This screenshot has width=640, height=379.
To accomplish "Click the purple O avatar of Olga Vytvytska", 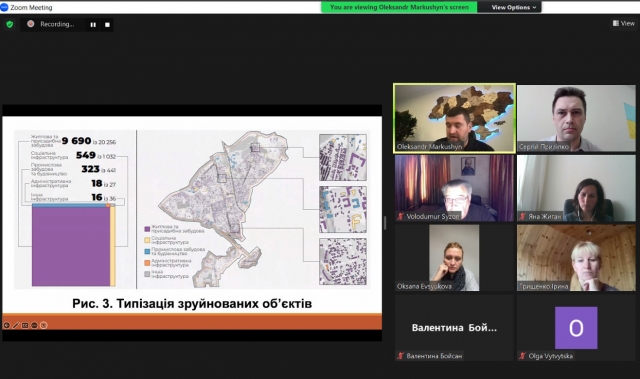I will 576,328.
